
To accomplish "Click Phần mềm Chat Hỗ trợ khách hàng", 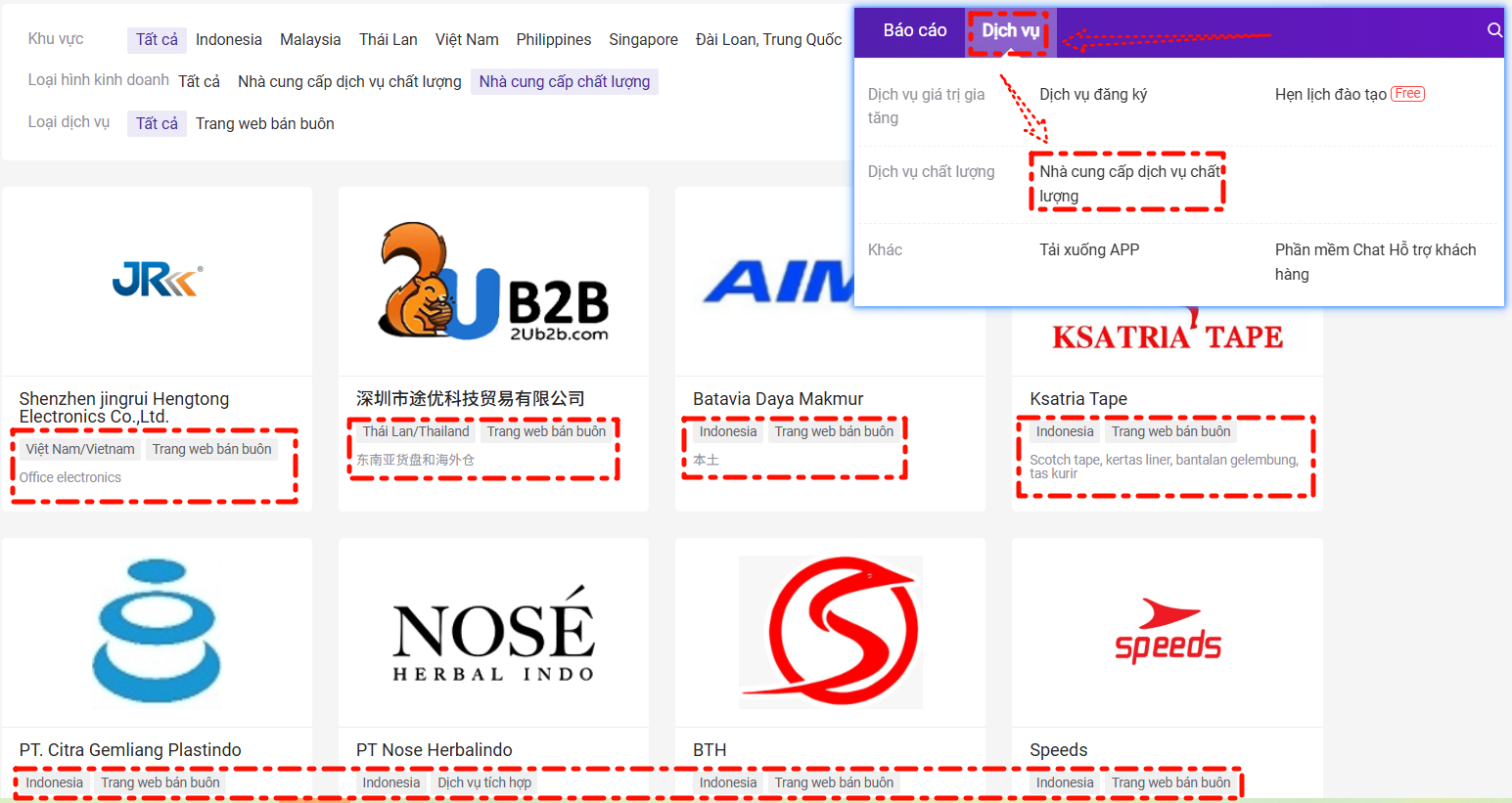I will [1374, 261].
